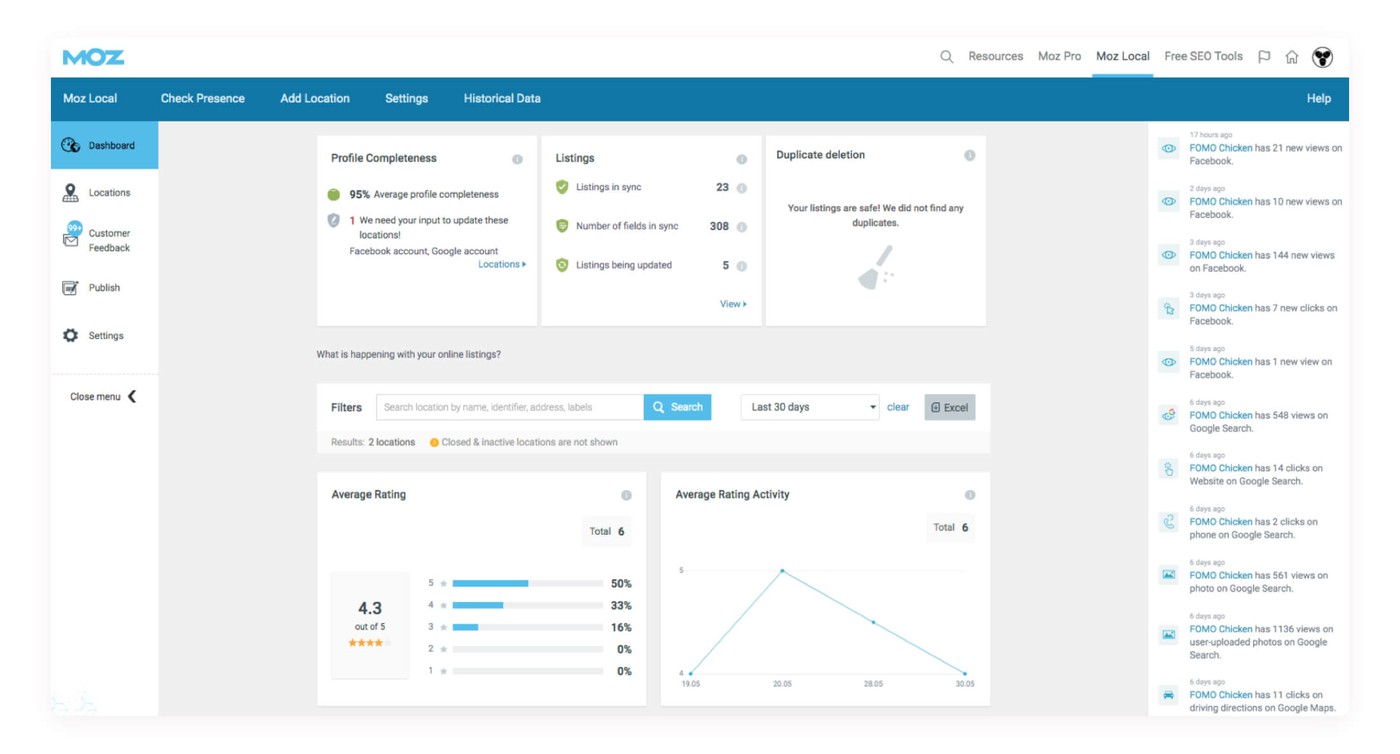
Task: Click info icon beside Listings in sync
Action: [x=742, y=188]
